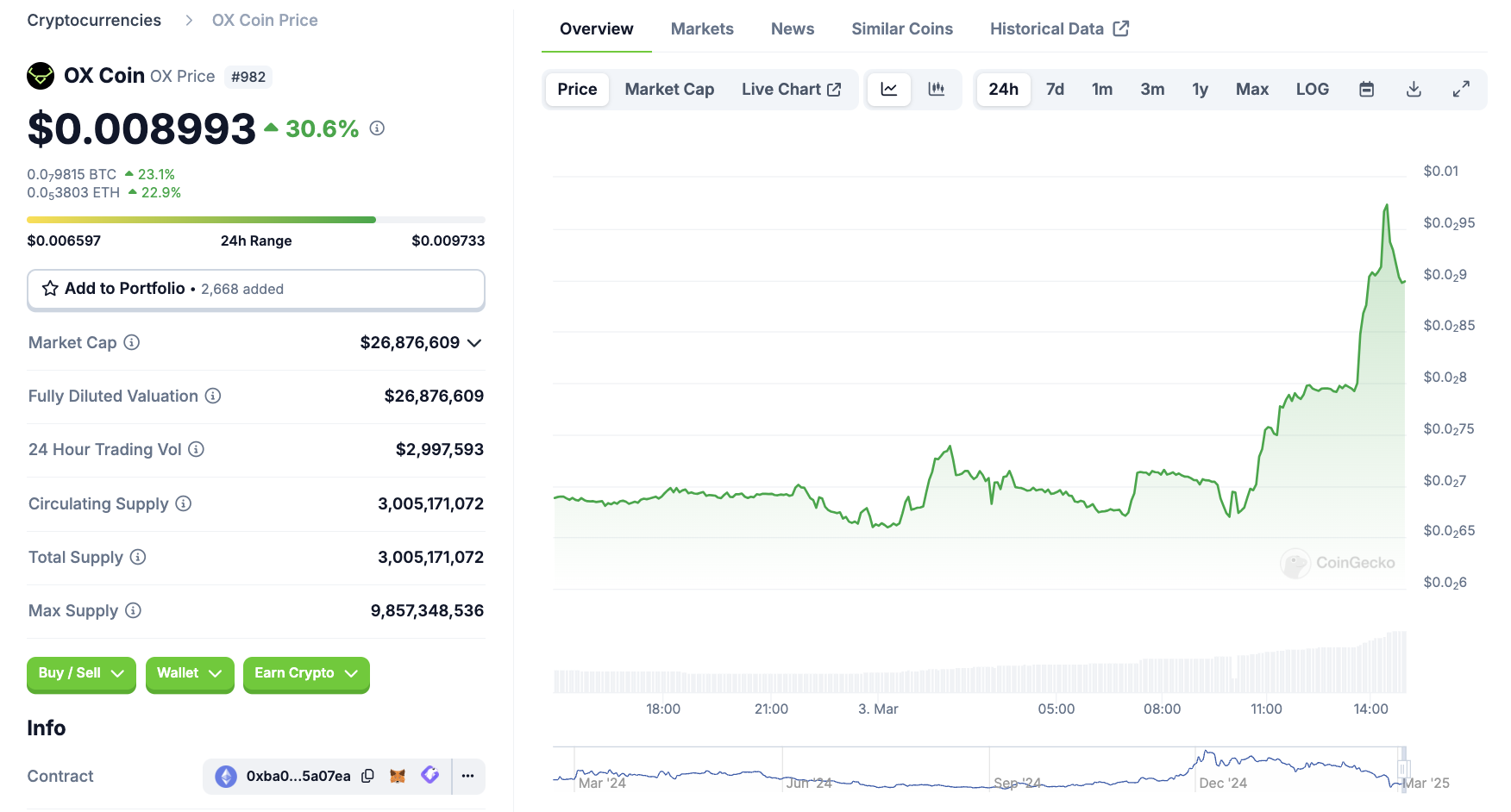Copy the contract address
The image size is (1511, 812).
[x=367, y=776]
